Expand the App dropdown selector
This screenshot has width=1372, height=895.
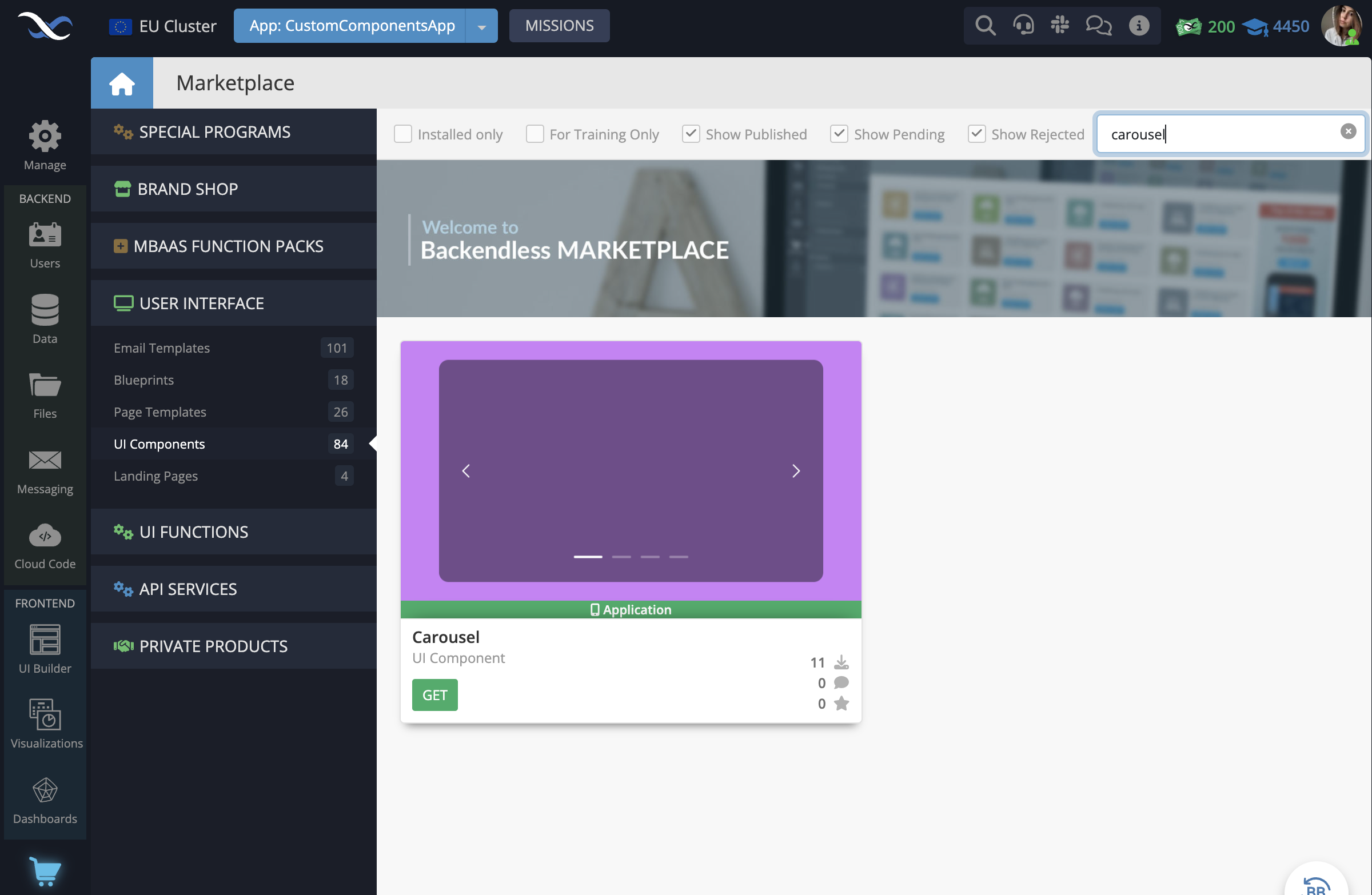point(481,25)
